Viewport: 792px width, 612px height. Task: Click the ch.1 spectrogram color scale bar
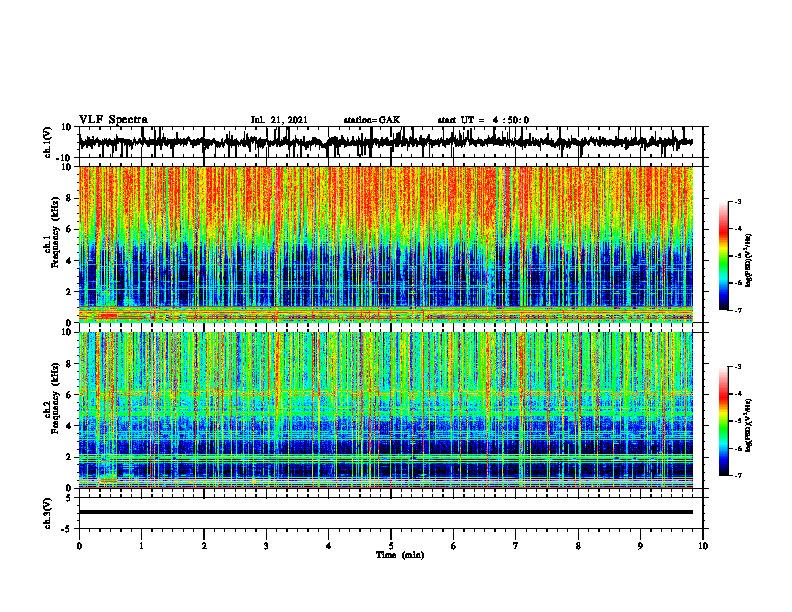[x=724, y=256]
